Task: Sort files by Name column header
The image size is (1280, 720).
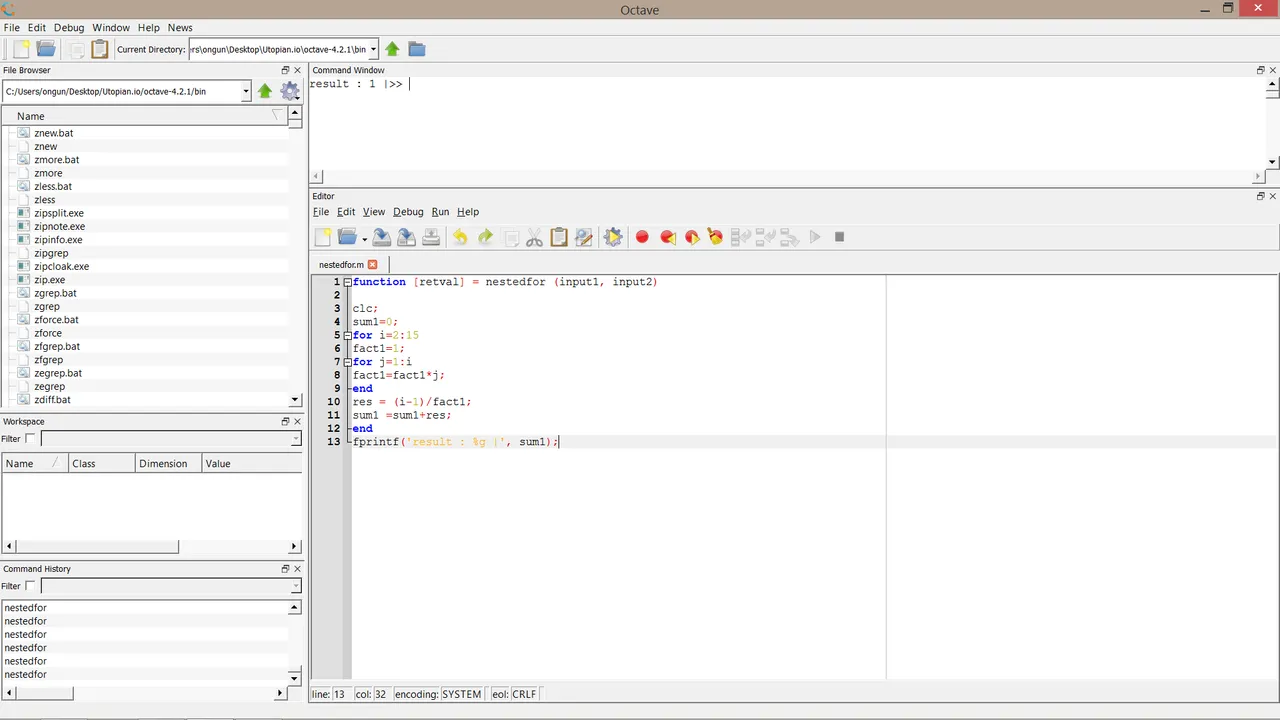Action: click(145, 116)
